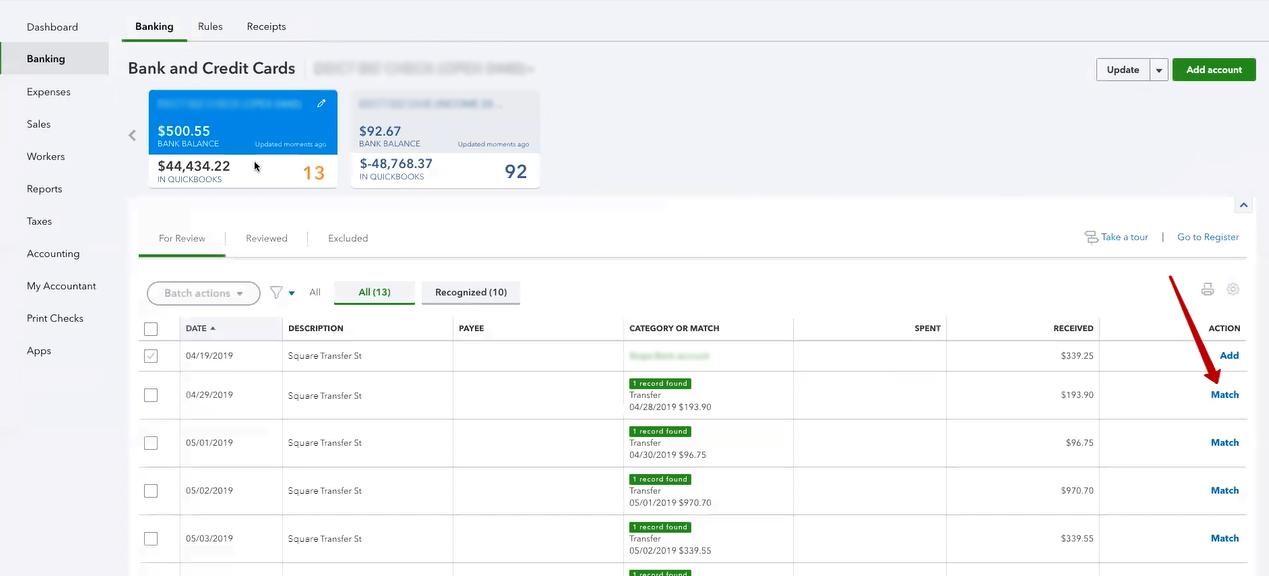Click Match for the $970.70 transaction
Viewport: 1269px width, 576px height.
[1225, 491]
